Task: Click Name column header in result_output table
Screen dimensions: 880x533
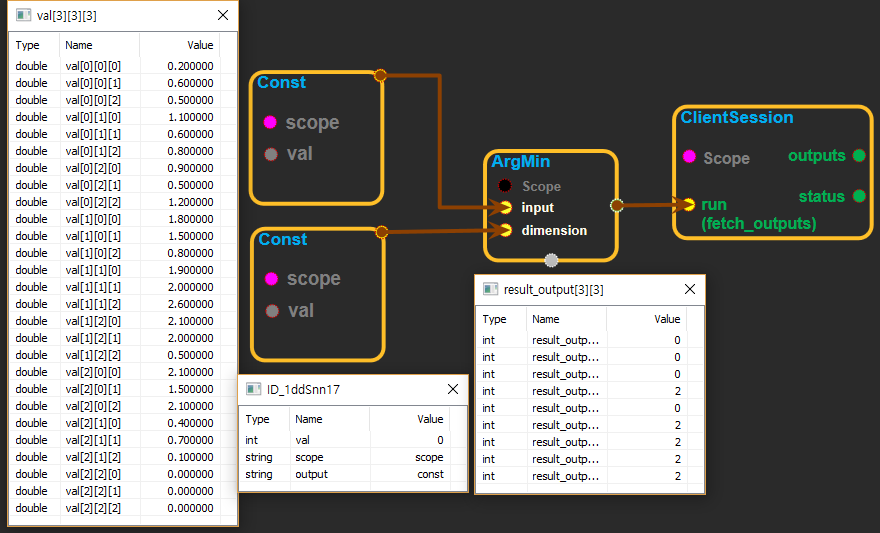Action: (x=546, y=319)
